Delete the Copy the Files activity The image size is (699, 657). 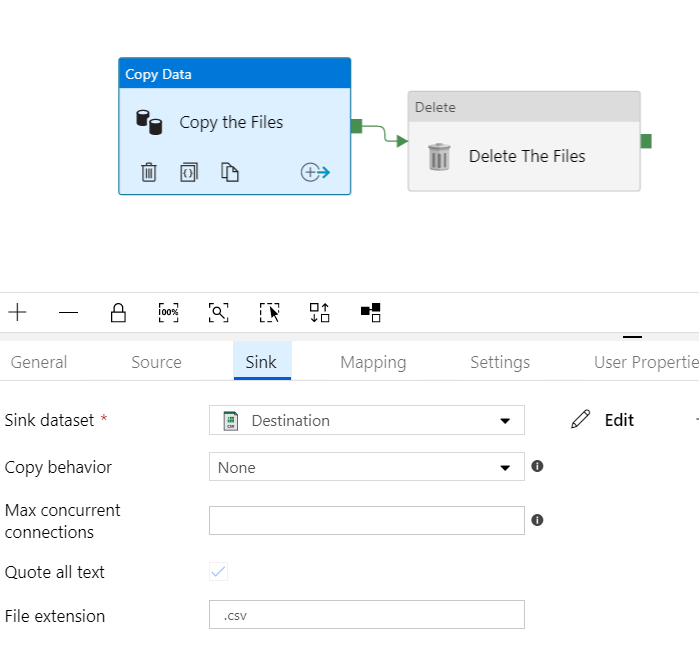(x=149, y=172)
